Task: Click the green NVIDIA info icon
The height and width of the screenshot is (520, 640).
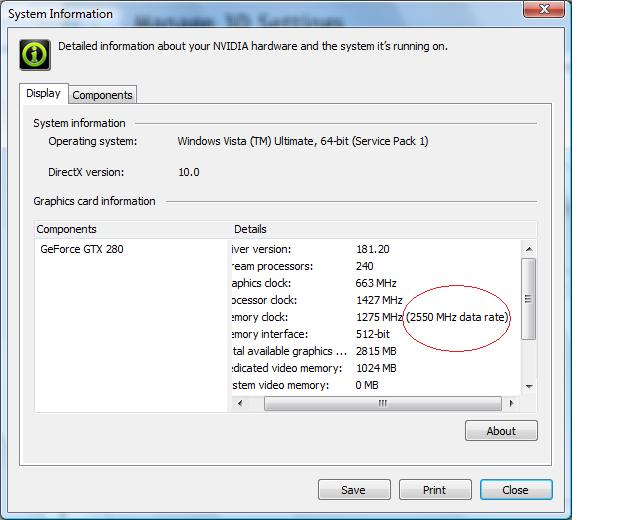Action: 35,55
